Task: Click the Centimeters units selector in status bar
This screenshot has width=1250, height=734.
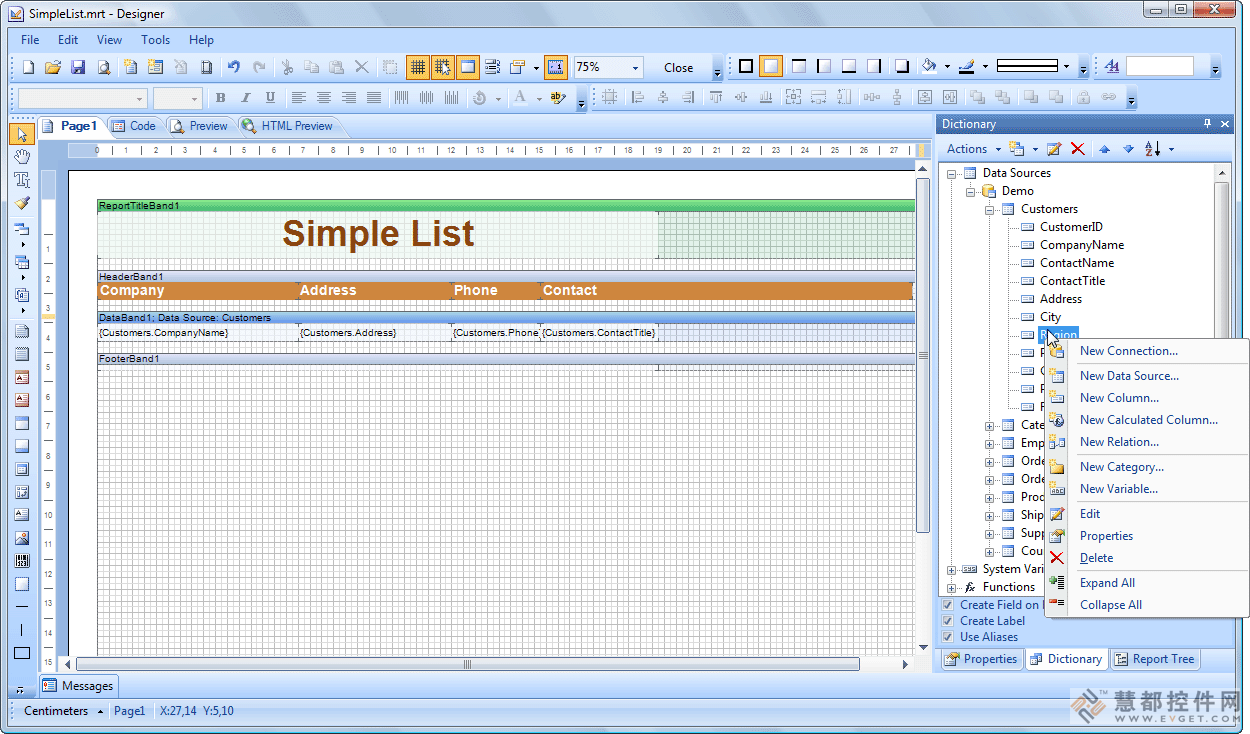Action: coord(62,711)
